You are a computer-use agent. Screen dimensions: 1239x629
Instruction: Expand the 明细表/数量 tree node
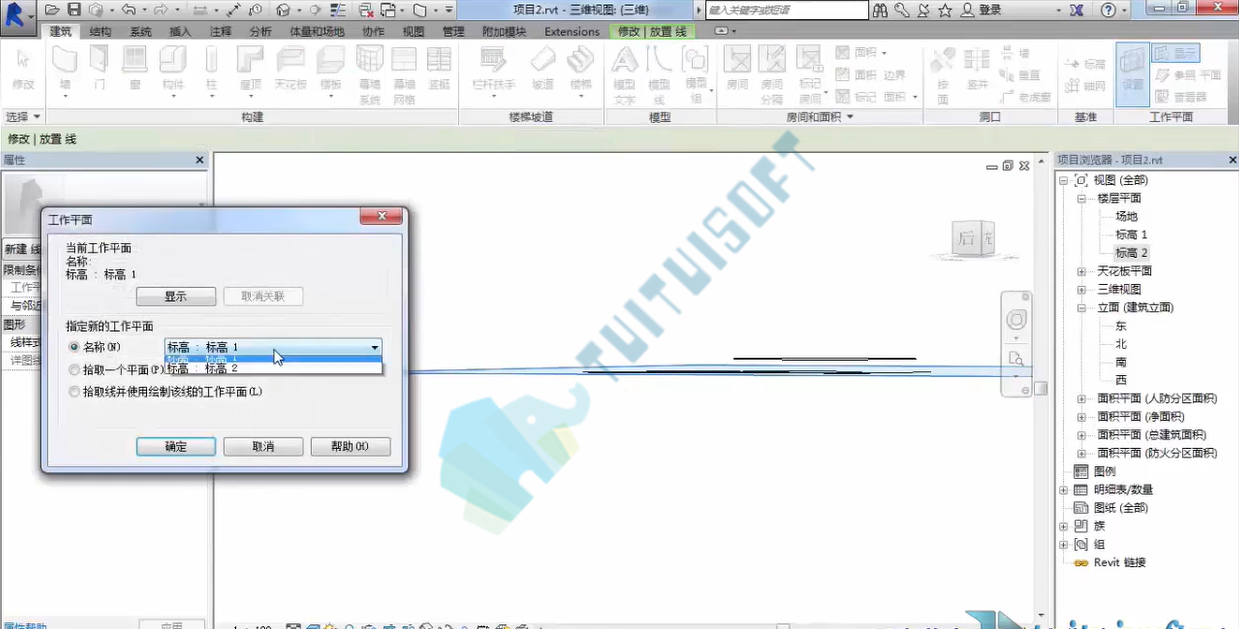pyautogui.click(x=1064, y=490)
